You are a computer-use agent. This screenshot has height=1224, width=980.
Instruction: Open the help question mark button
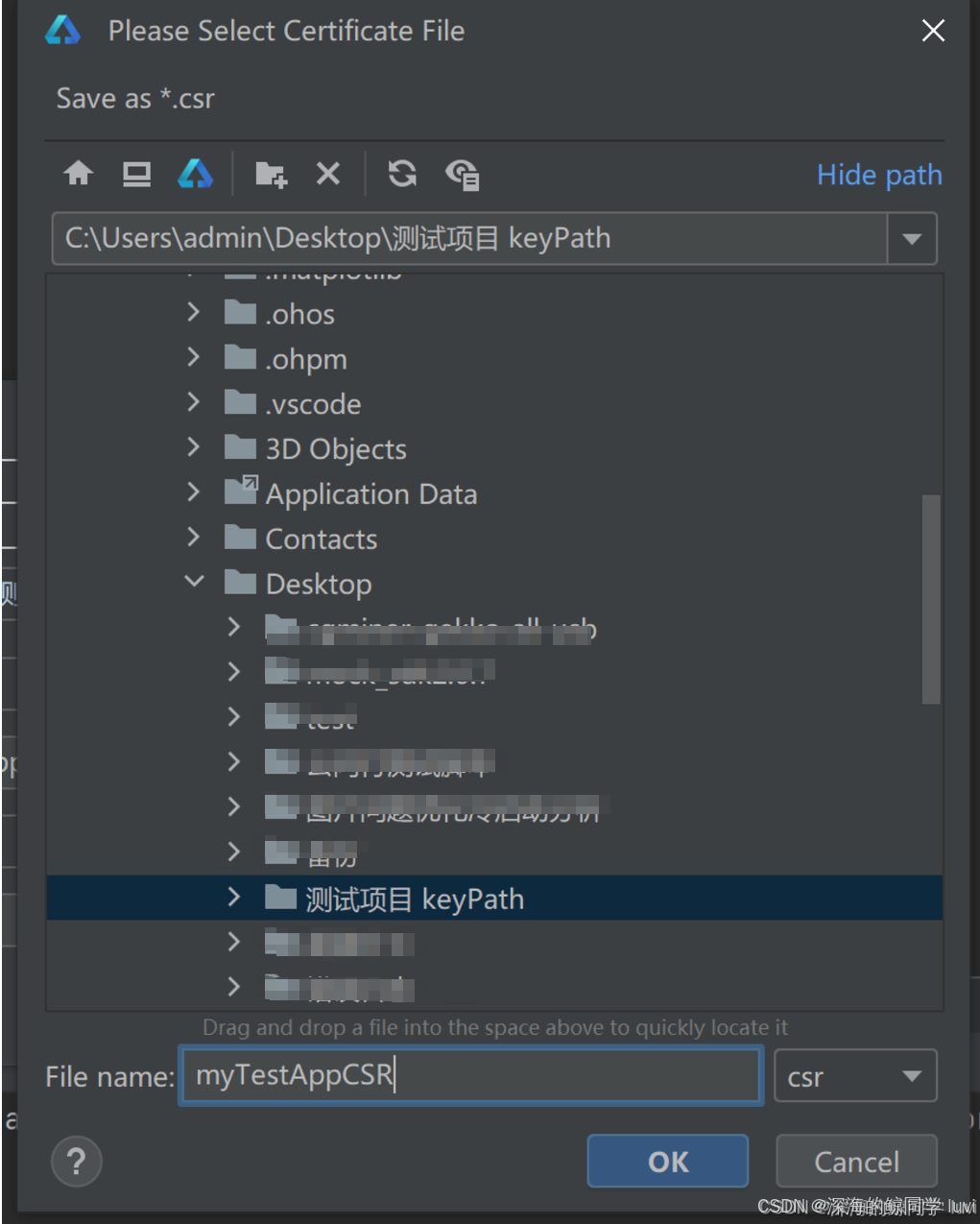(77, 1162)
